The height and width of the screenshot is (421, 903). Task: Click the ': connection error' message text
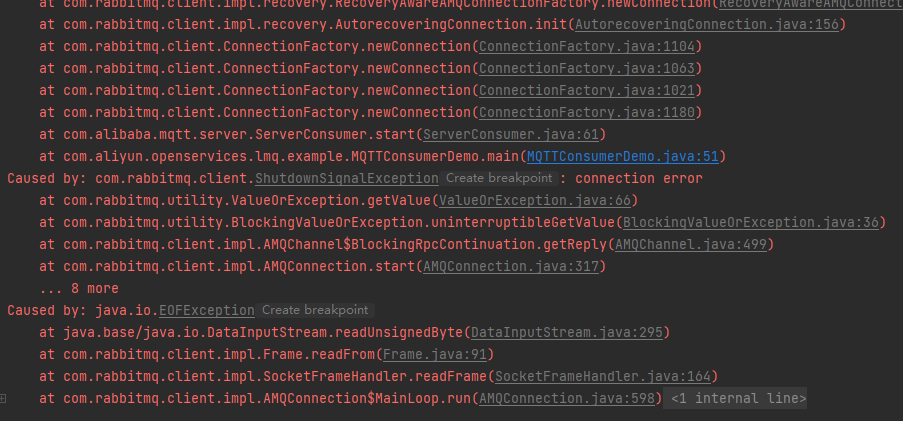631,179
